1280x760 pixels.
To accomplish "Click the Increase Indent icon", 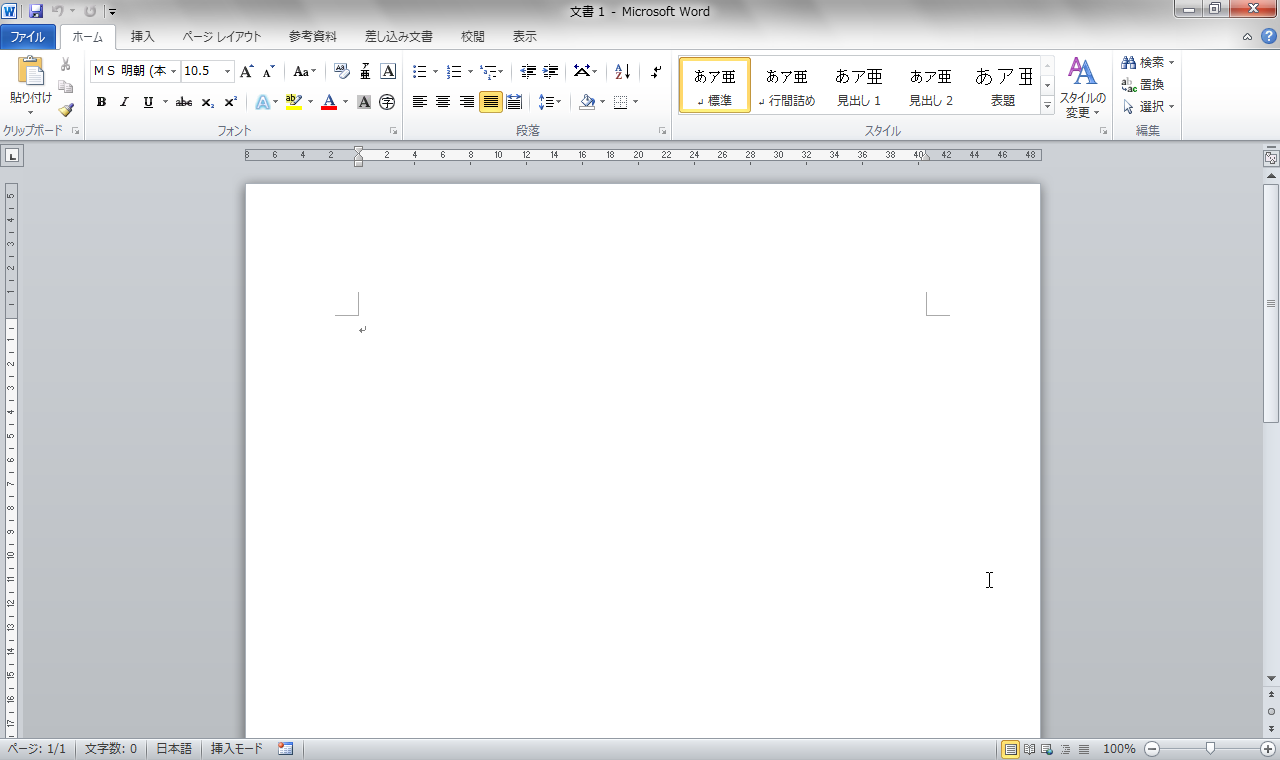I will click(550, 71).
